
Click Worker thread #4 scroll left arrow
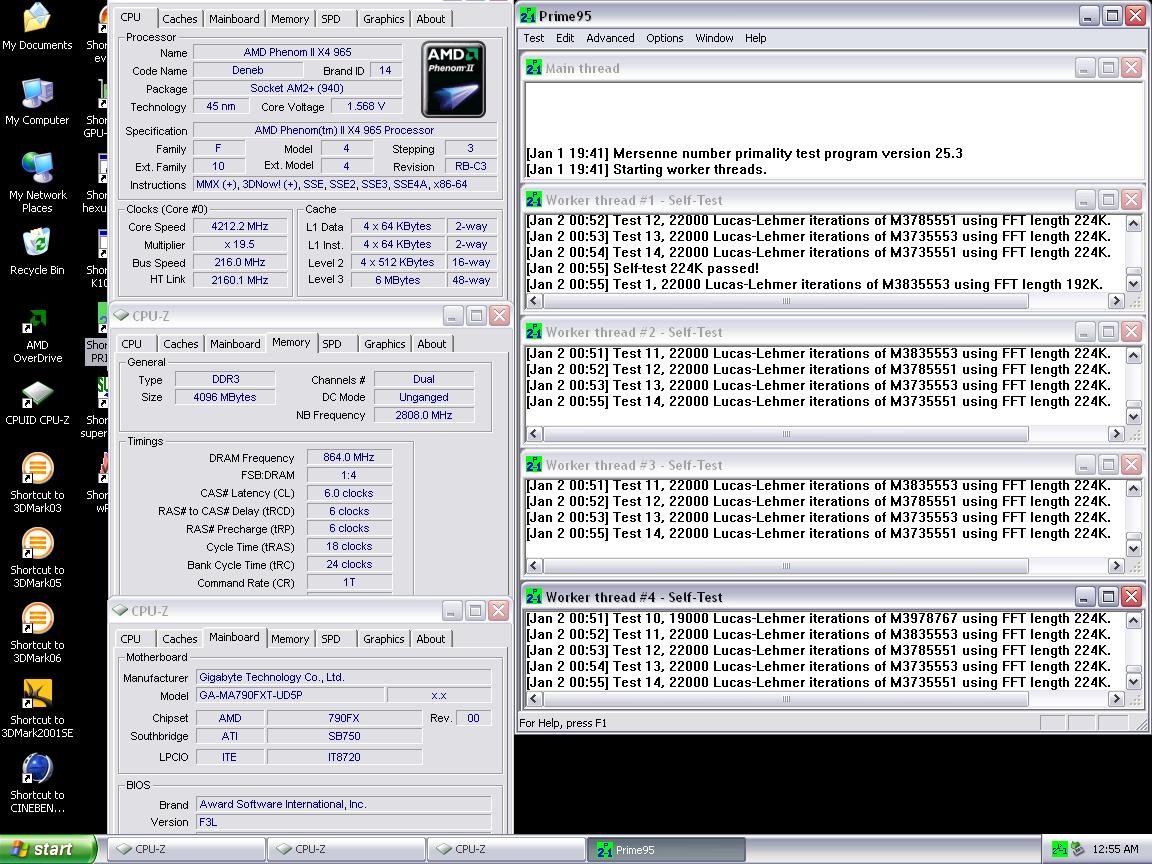point(534,699)
